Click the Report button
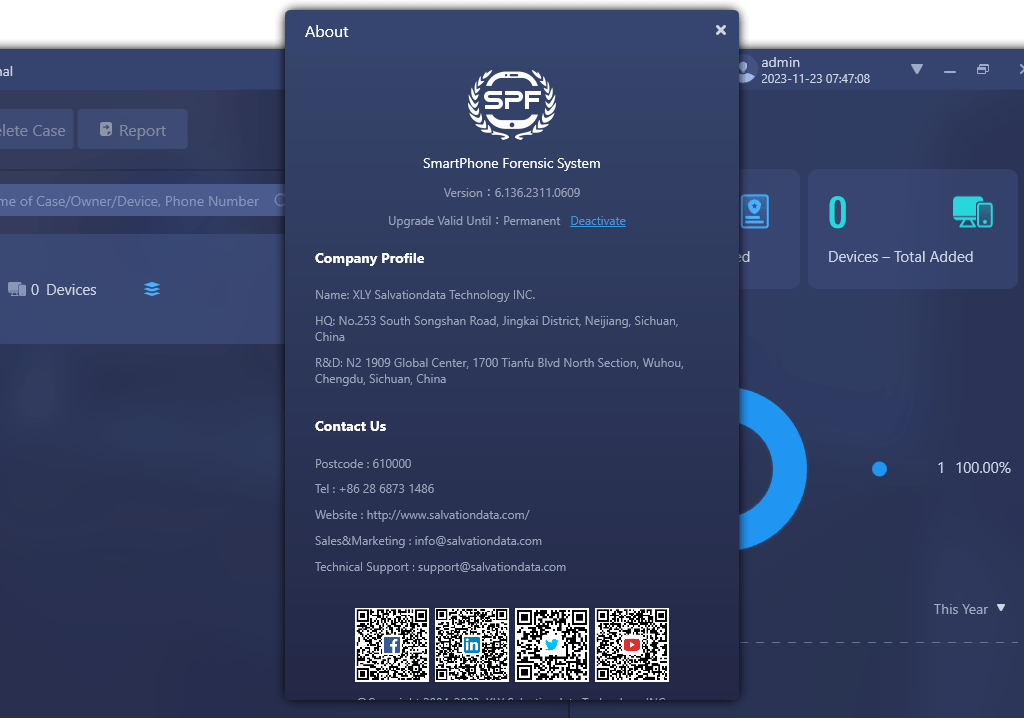 click(x=133, y=129)
